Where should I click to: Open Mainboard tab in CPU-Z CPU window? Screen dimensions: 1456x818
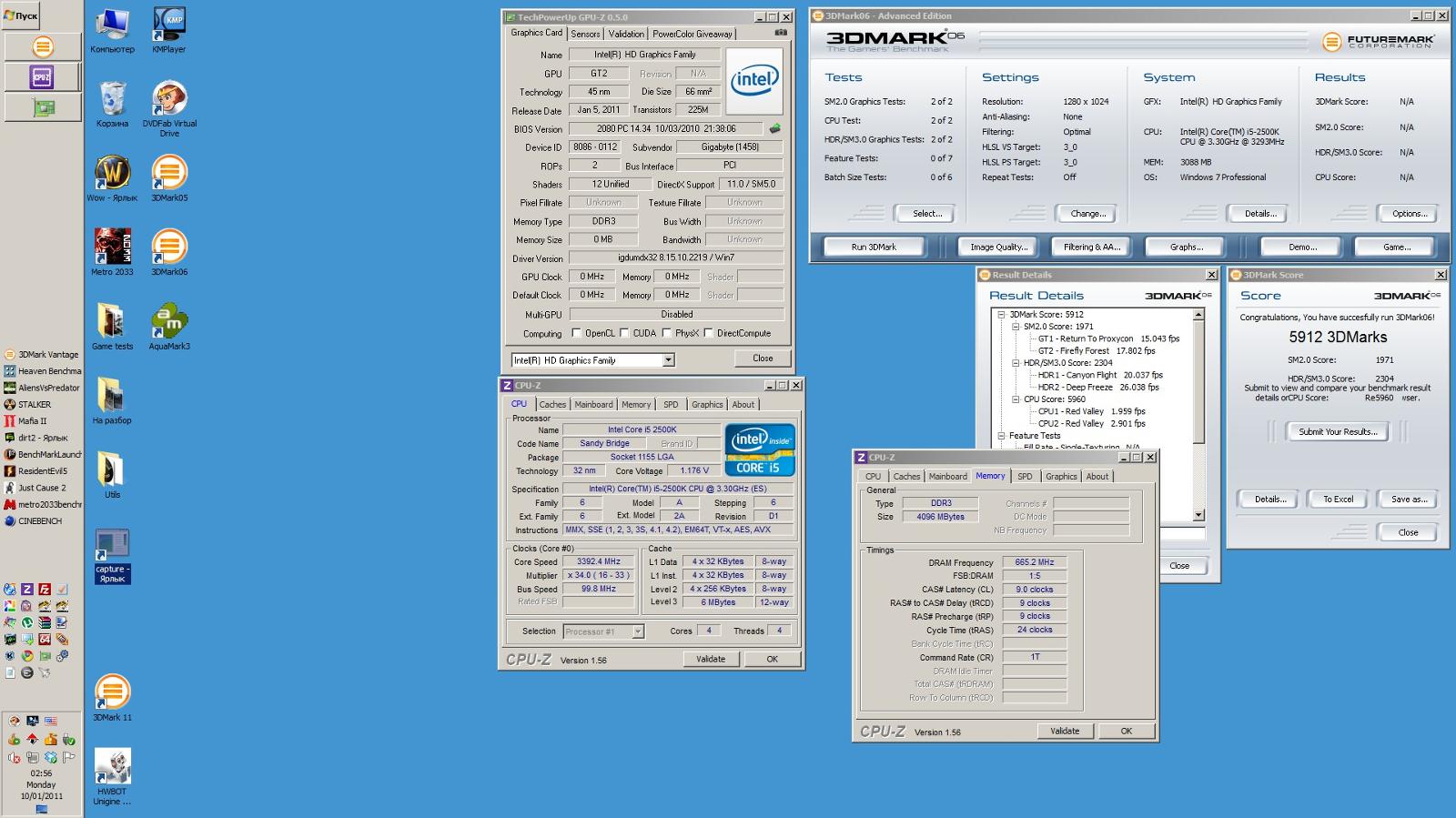point(593,405)
